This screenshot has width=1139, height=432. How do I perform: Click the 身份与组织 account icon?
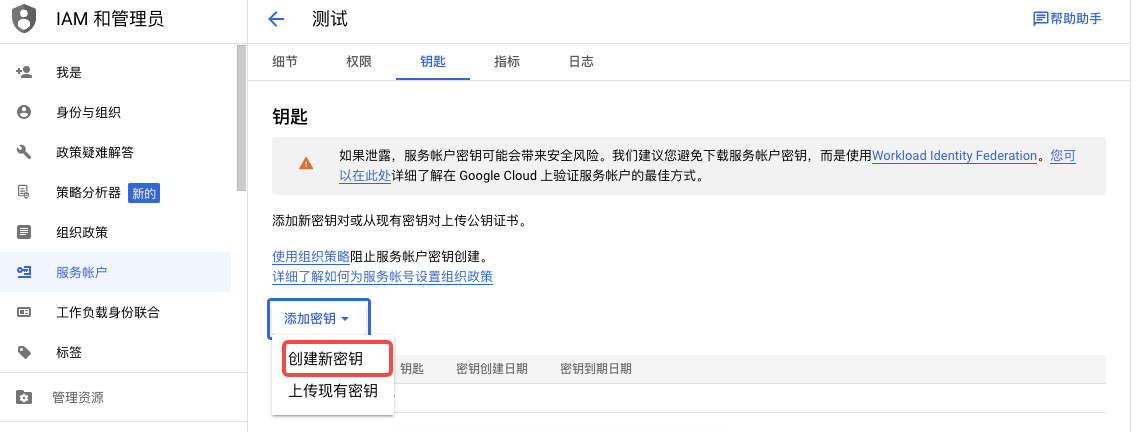pos(24,112)
